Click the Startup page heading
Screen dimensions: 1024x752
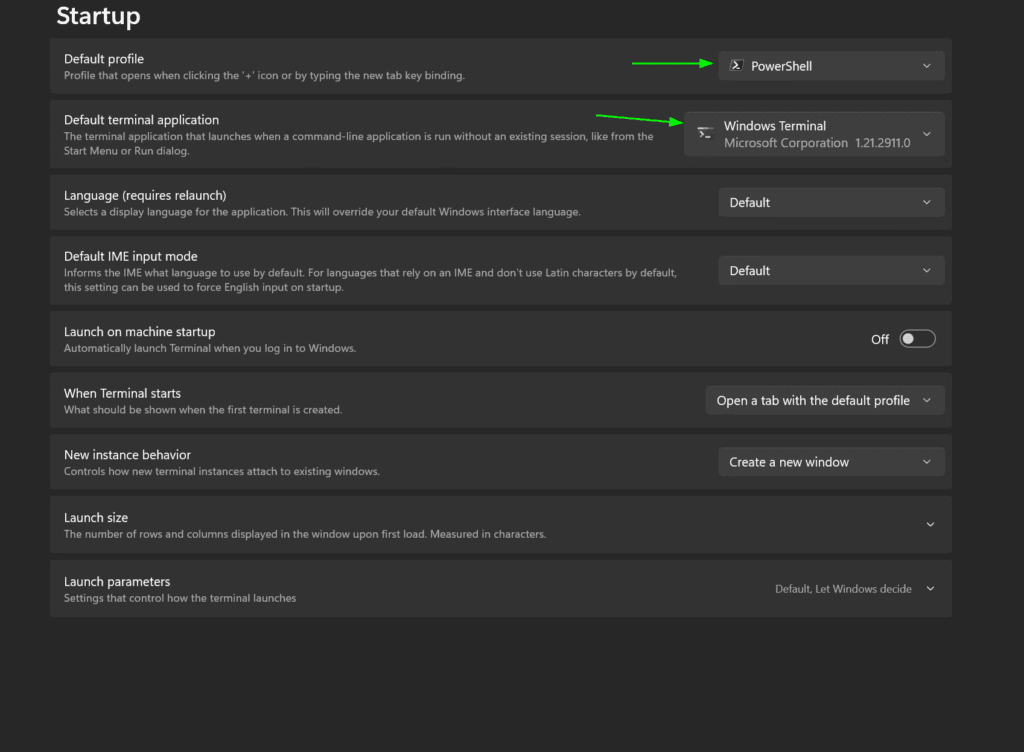point(98,16)
